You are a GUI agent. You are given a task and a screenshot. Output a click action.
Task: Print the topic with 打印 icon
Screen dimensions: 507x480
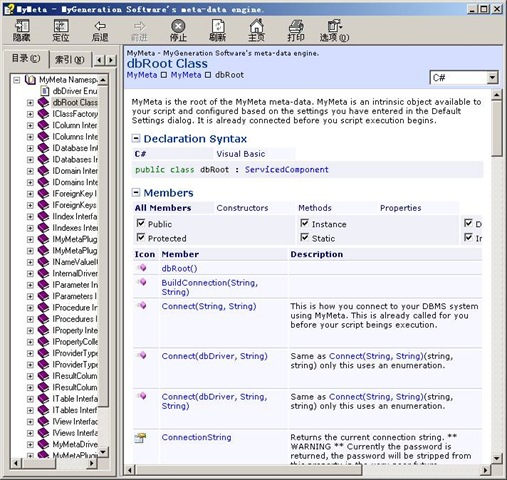(x=296, y=26)
